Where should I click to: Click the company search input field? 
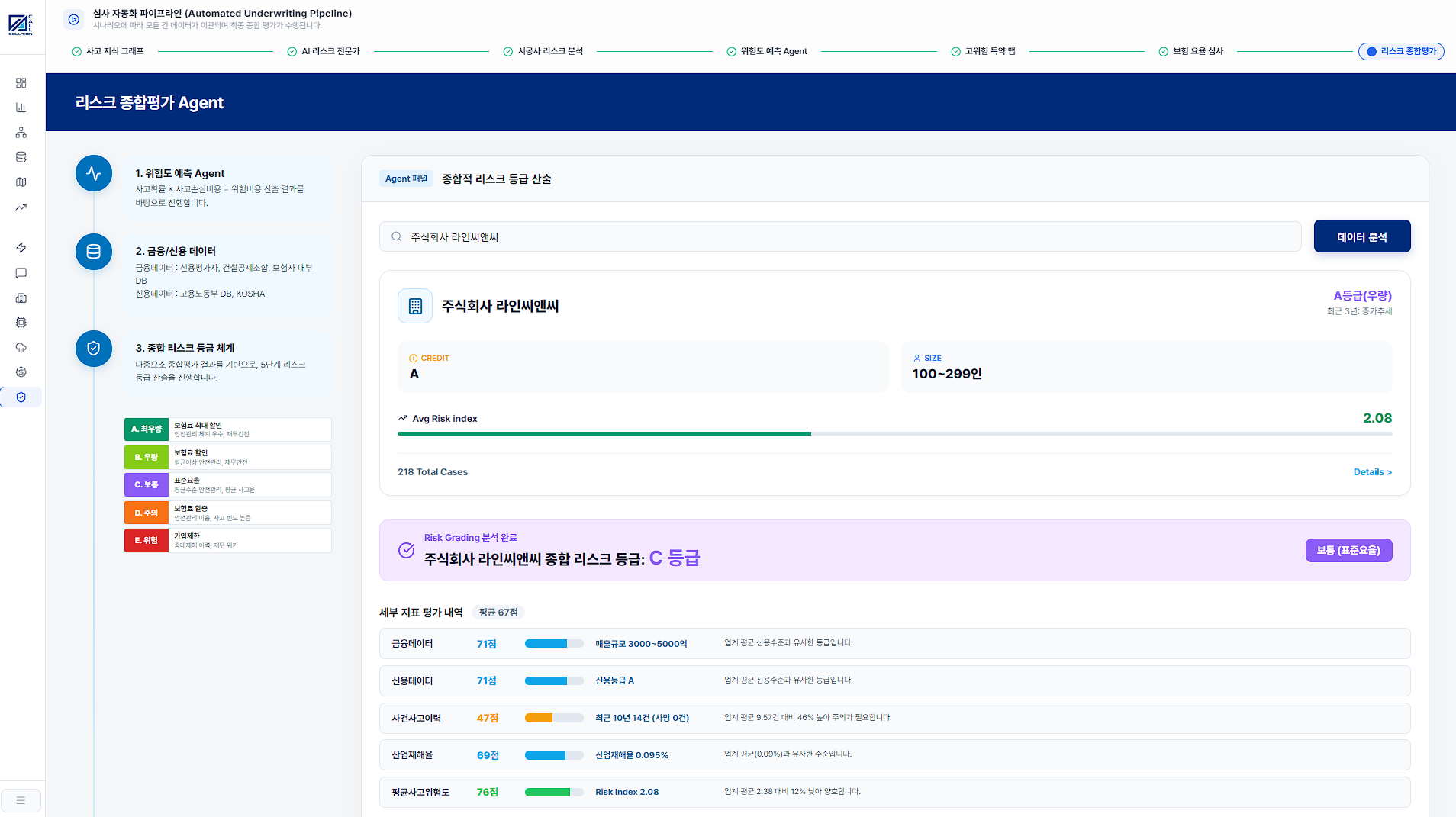pos(840,236)
